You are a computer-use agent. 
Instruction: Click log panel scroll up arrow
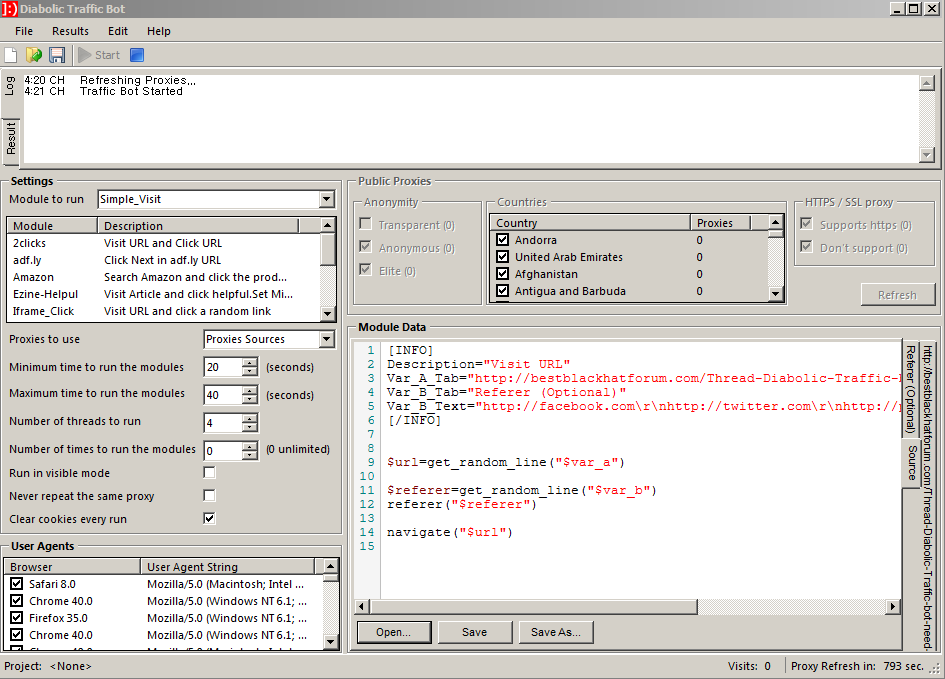(927, 83)
